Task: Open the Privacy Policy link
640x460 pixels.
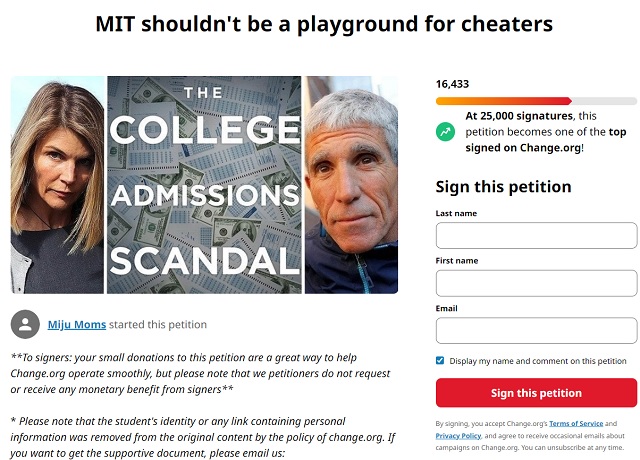Action: click(x=458, y=436)
